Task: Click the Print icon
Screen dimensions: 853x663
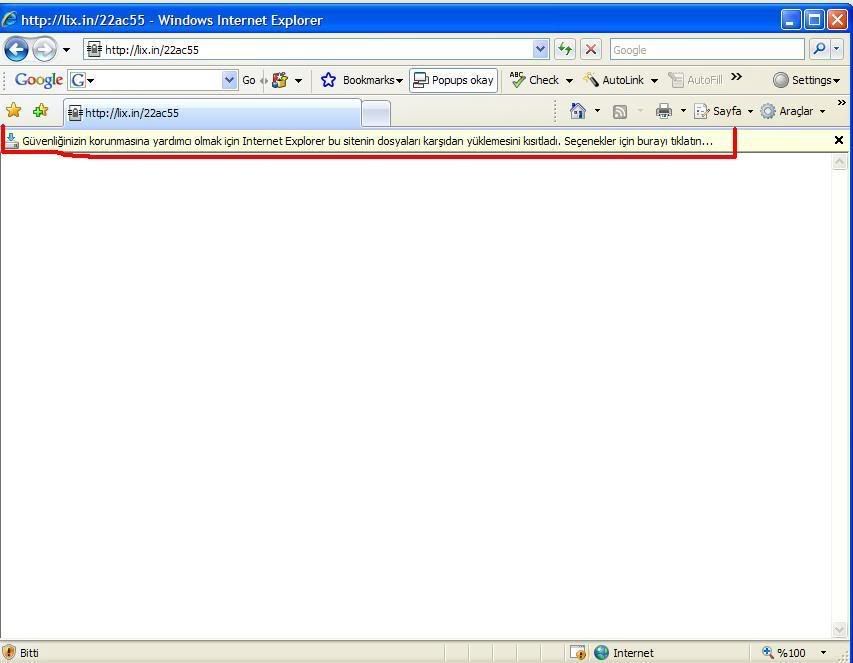Action: (663, 111)
